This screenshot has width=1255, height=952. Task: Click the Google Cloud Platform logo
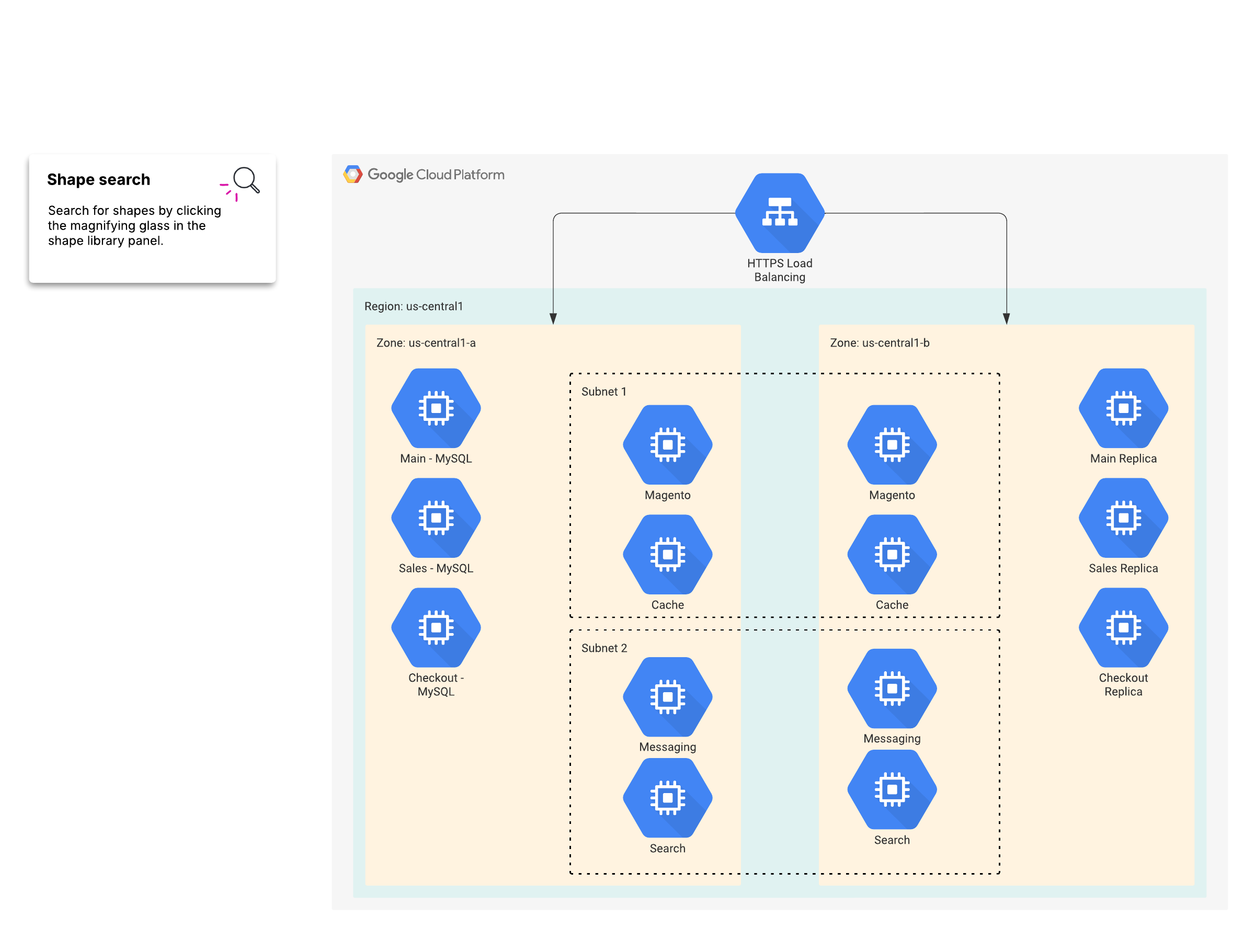[424, 174]
